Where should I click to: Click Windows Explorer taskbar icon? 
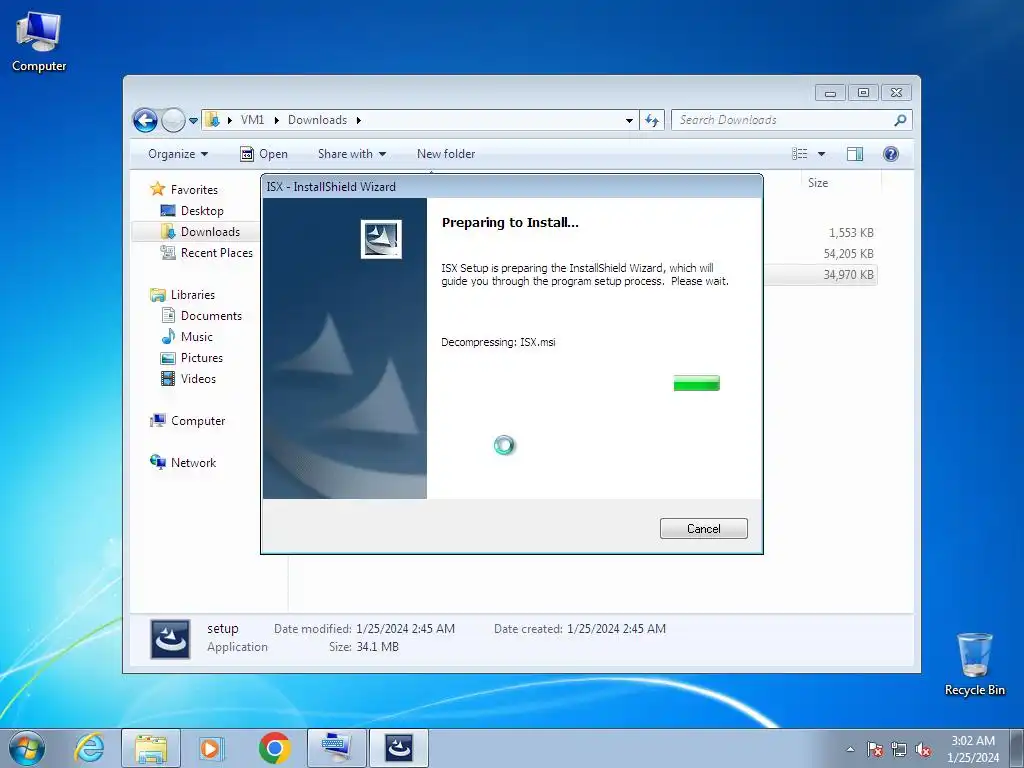click(151, 748)
